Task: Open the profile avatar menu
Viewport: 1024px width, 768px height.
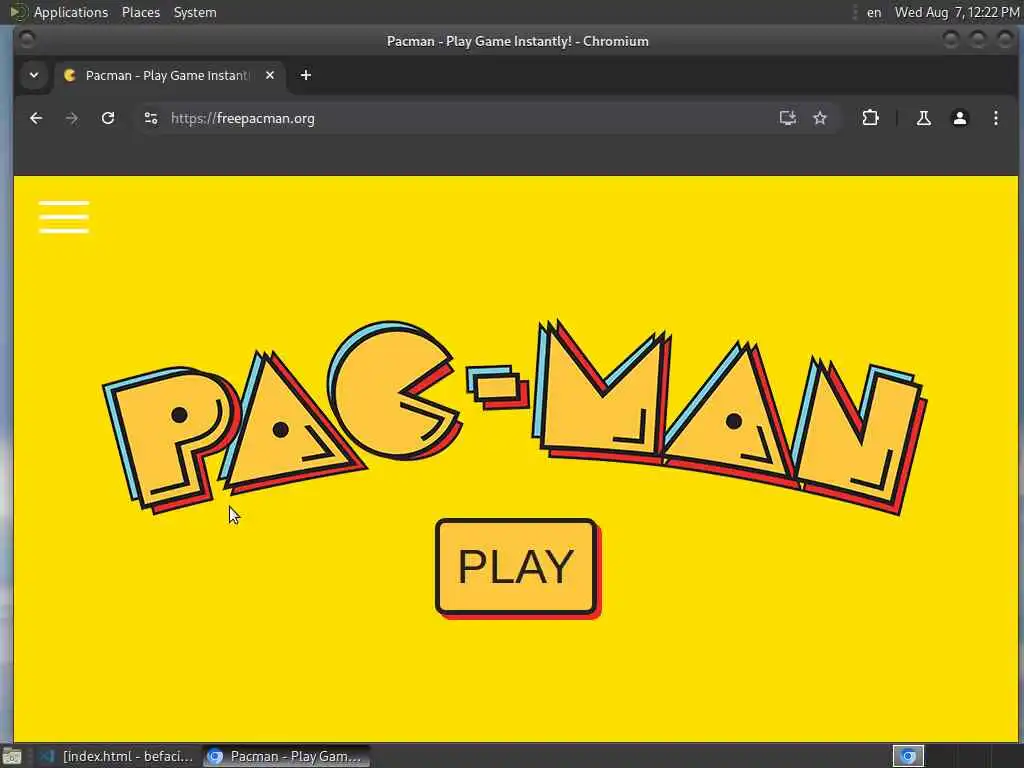Action: click(x=959, y=118)
